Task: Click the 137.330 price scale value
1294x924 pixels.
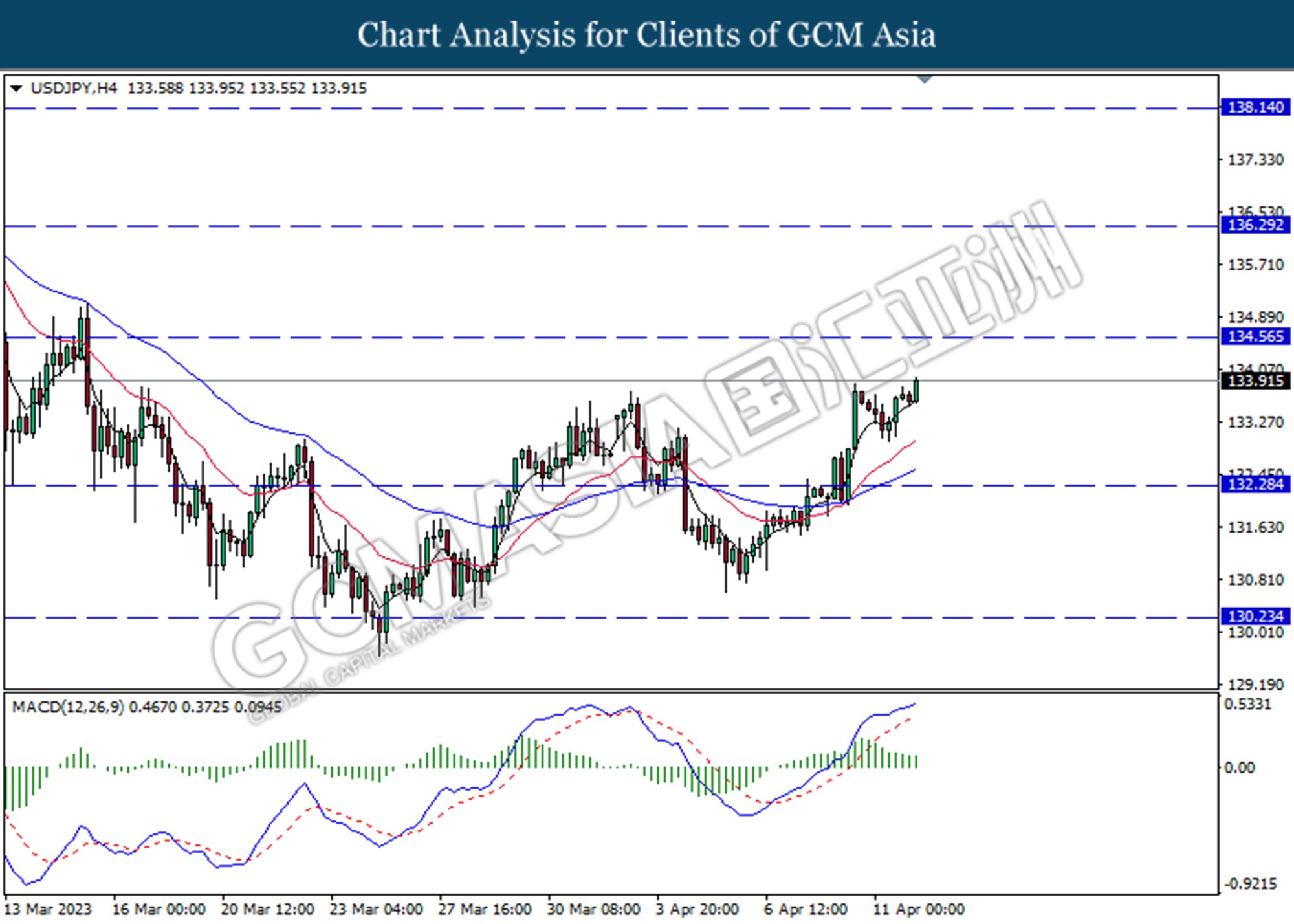Action: 1255,160
